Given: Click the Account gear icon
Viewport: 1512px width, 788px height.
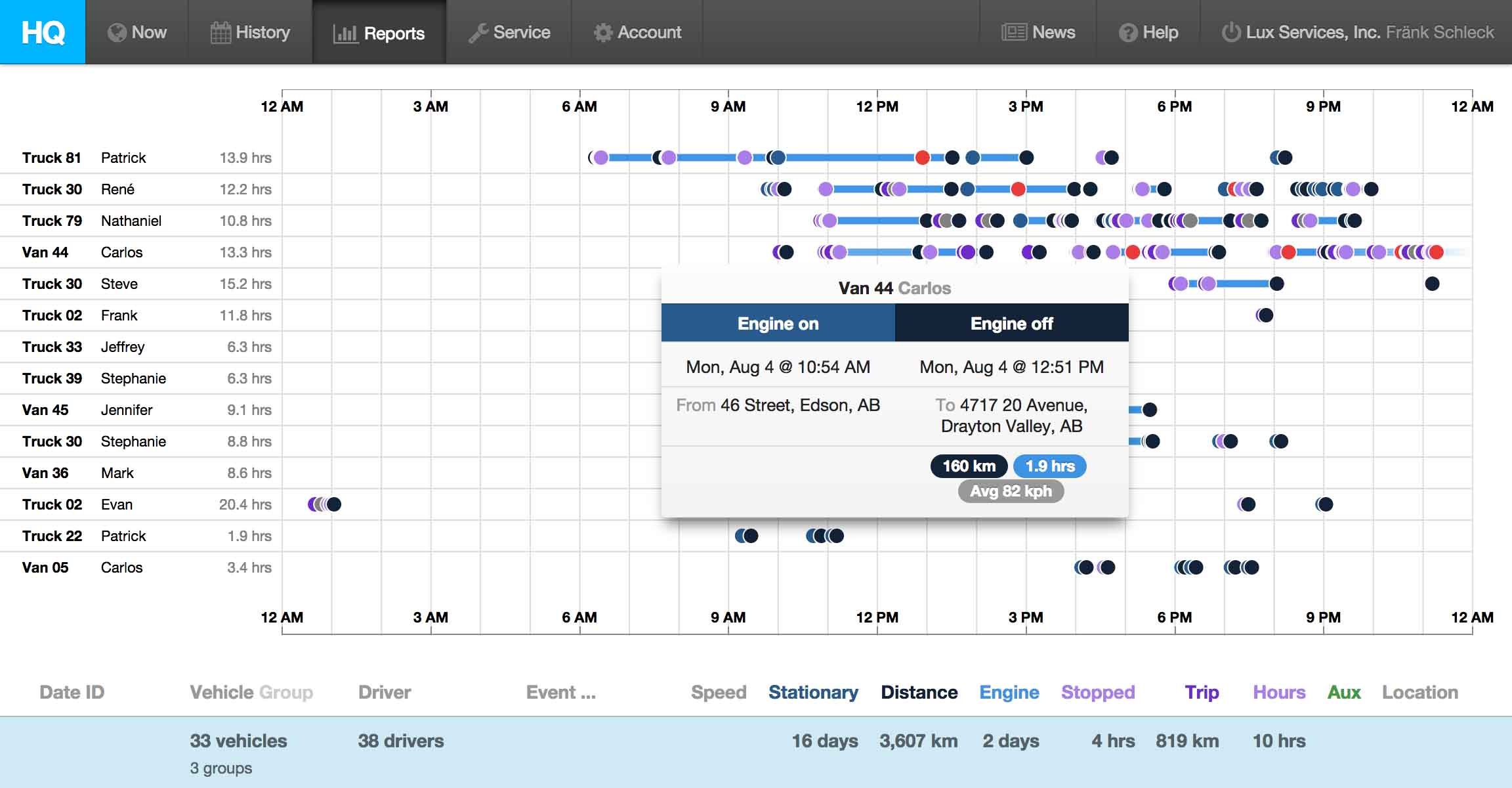Looking at the screenshot, I should pos(602,33).
